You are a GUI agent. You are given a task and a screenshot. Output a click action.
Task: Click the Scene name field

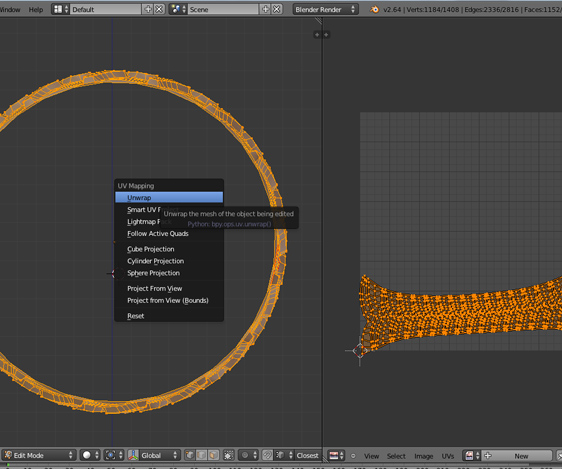(x=223, y=9)
